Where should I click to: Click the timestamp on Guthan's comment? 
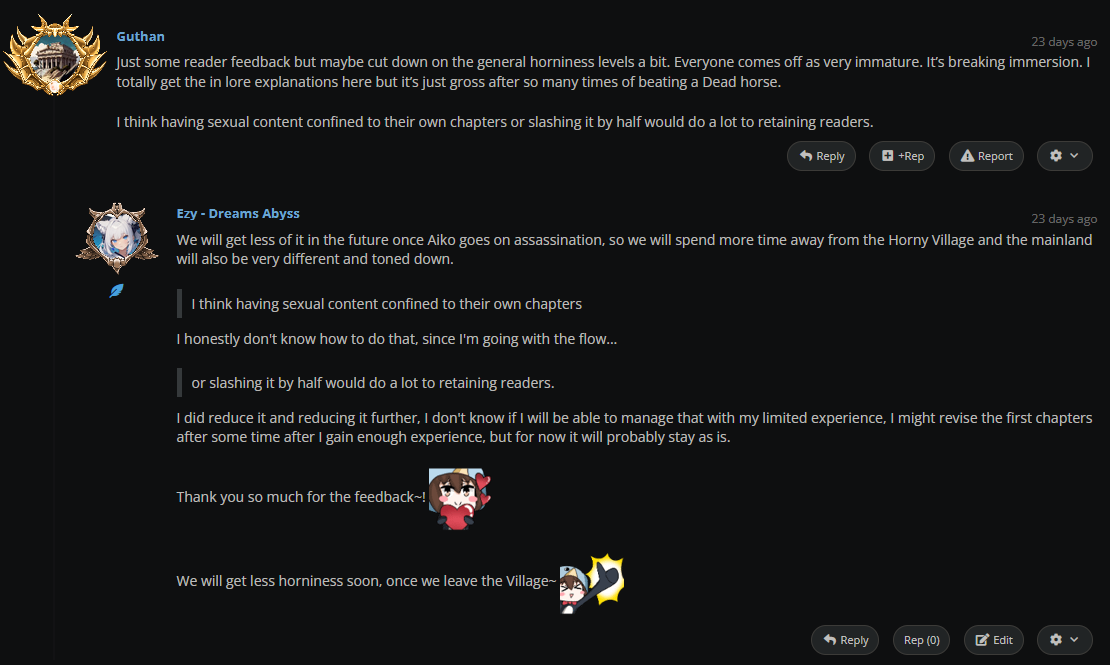click(x=1064, y=42)
